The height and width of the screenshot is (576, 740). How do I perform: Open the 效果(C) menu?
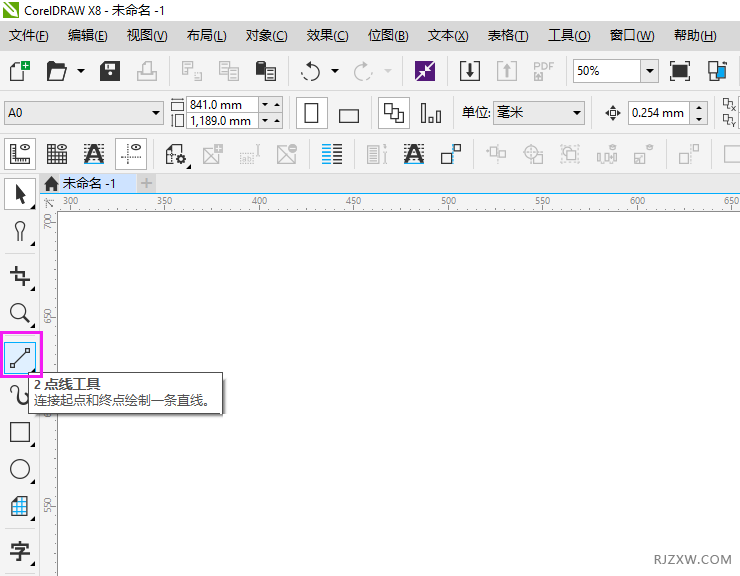click(327, 35)
